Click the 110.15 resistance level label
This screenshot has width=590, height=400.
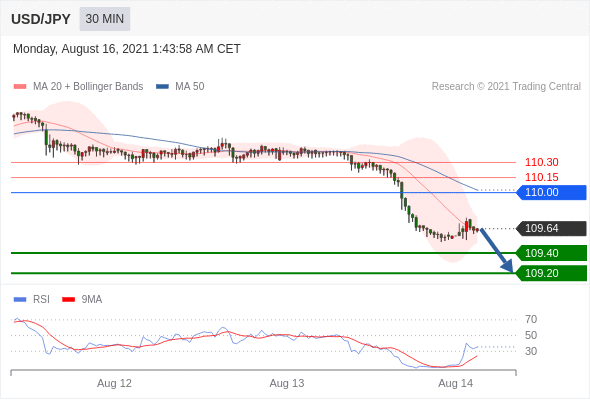(541, 177)
